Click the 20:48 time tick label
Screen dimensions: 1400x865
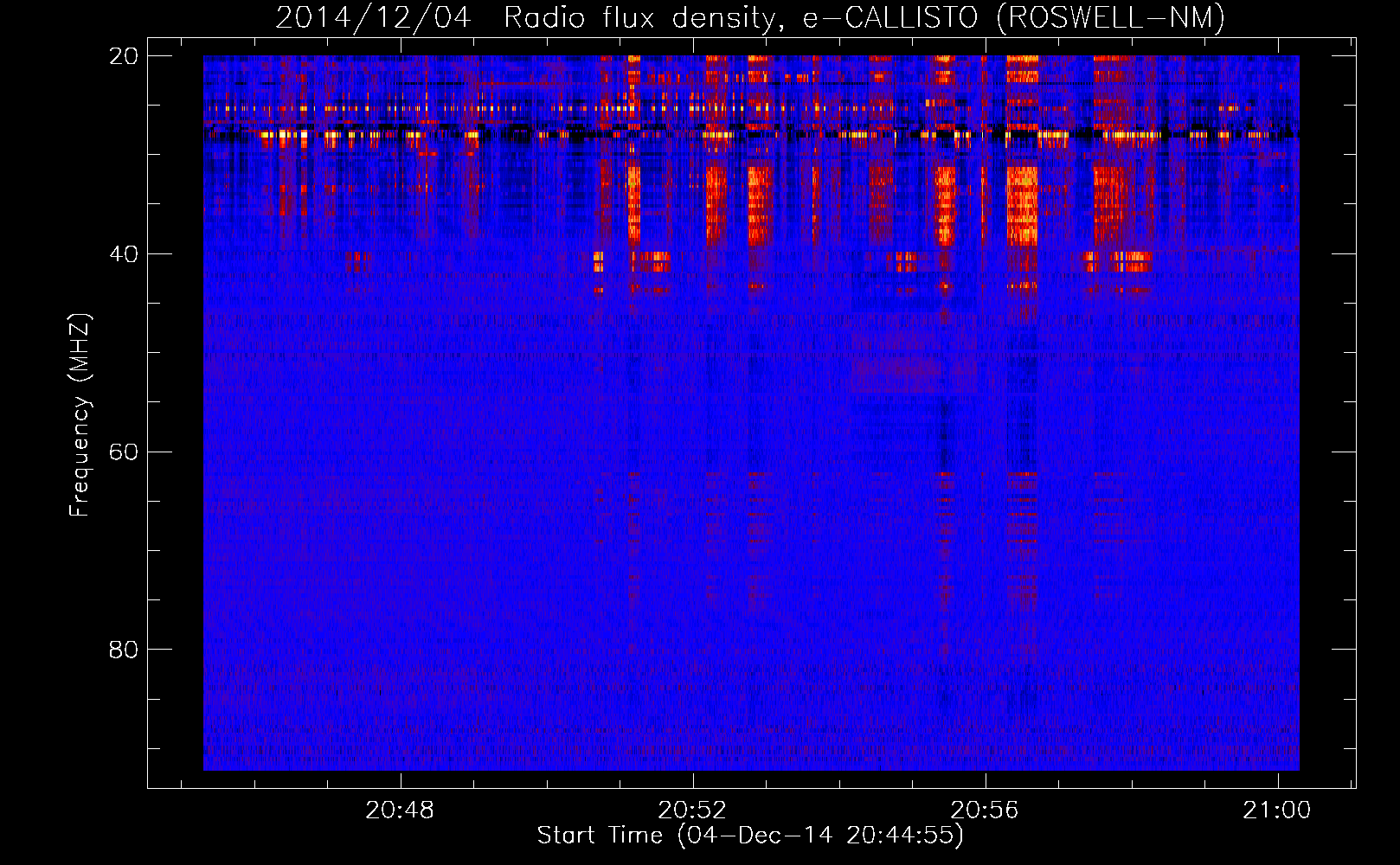tap(400, 811)
